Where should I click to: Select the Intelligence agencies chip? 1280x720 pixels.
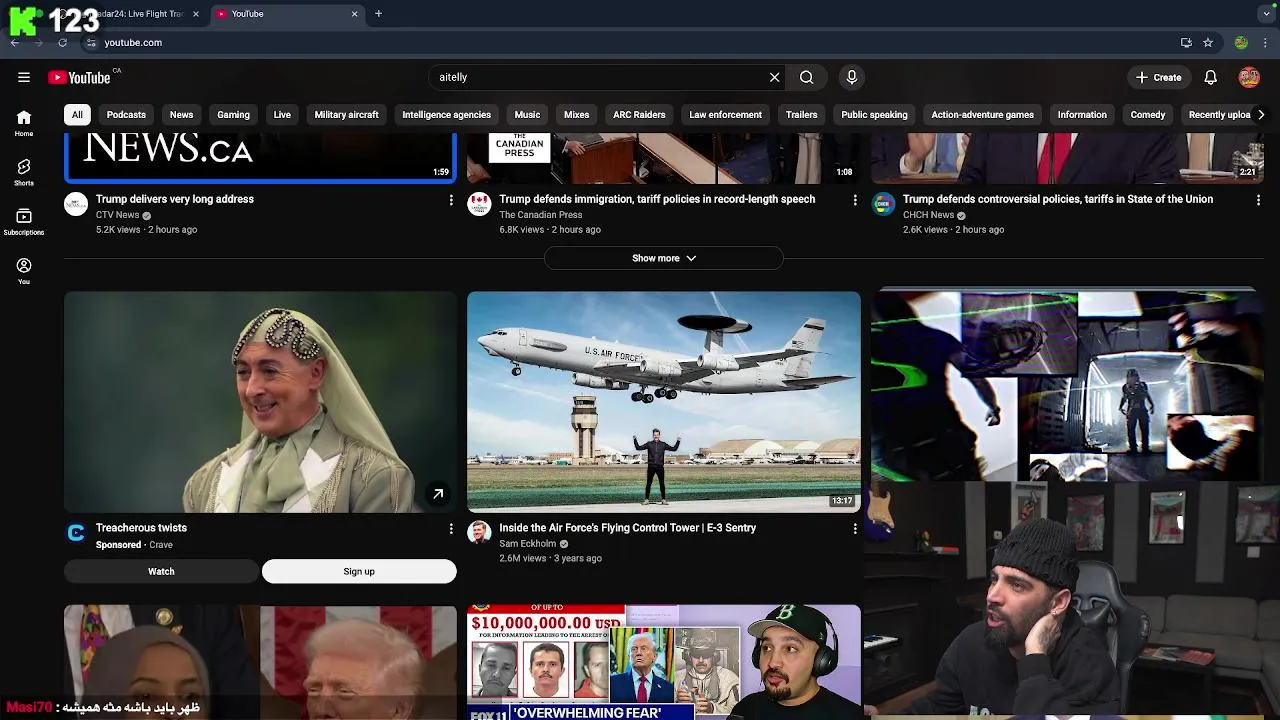coord(446,115)
